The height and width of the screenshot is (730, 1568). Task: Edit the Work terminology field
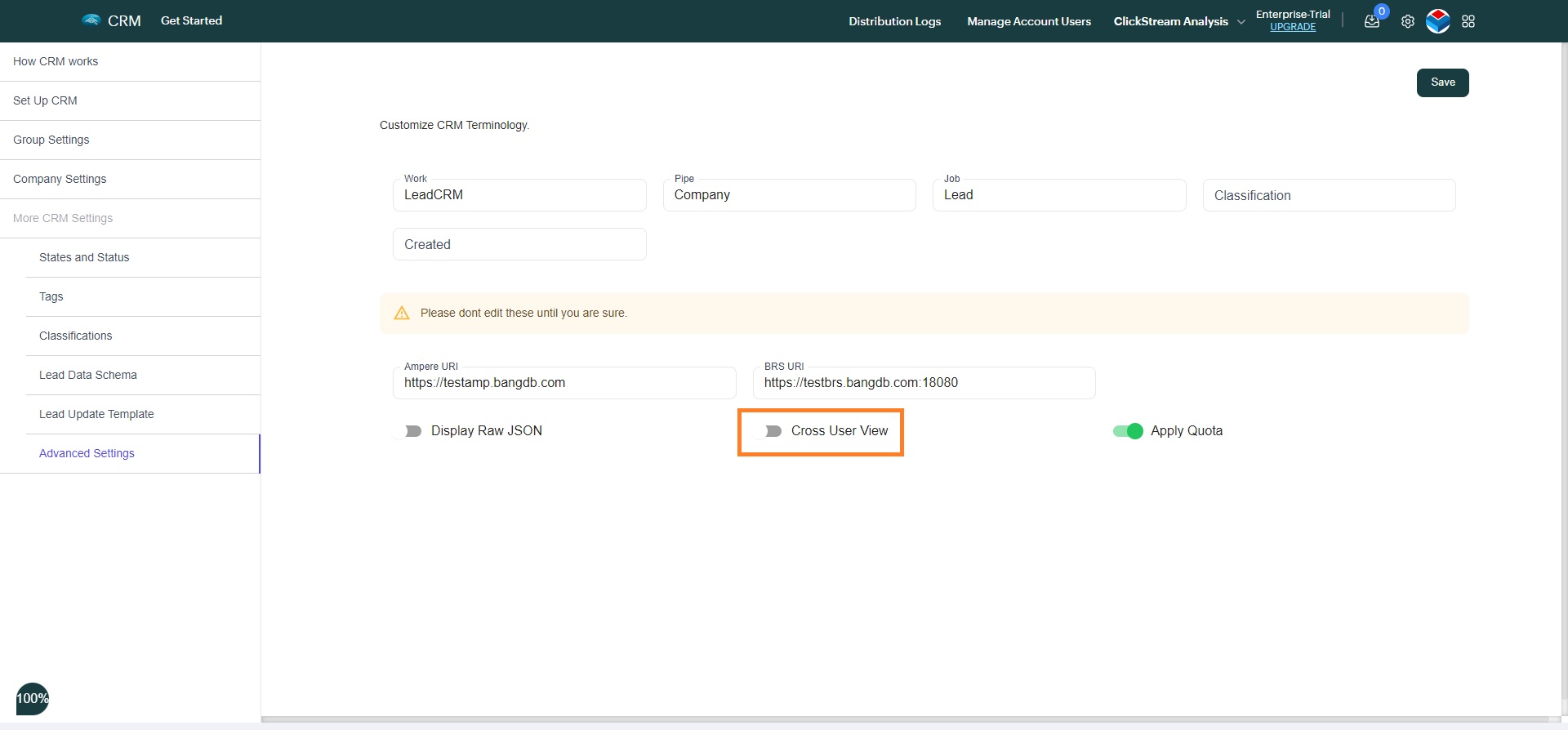[519, 195]
